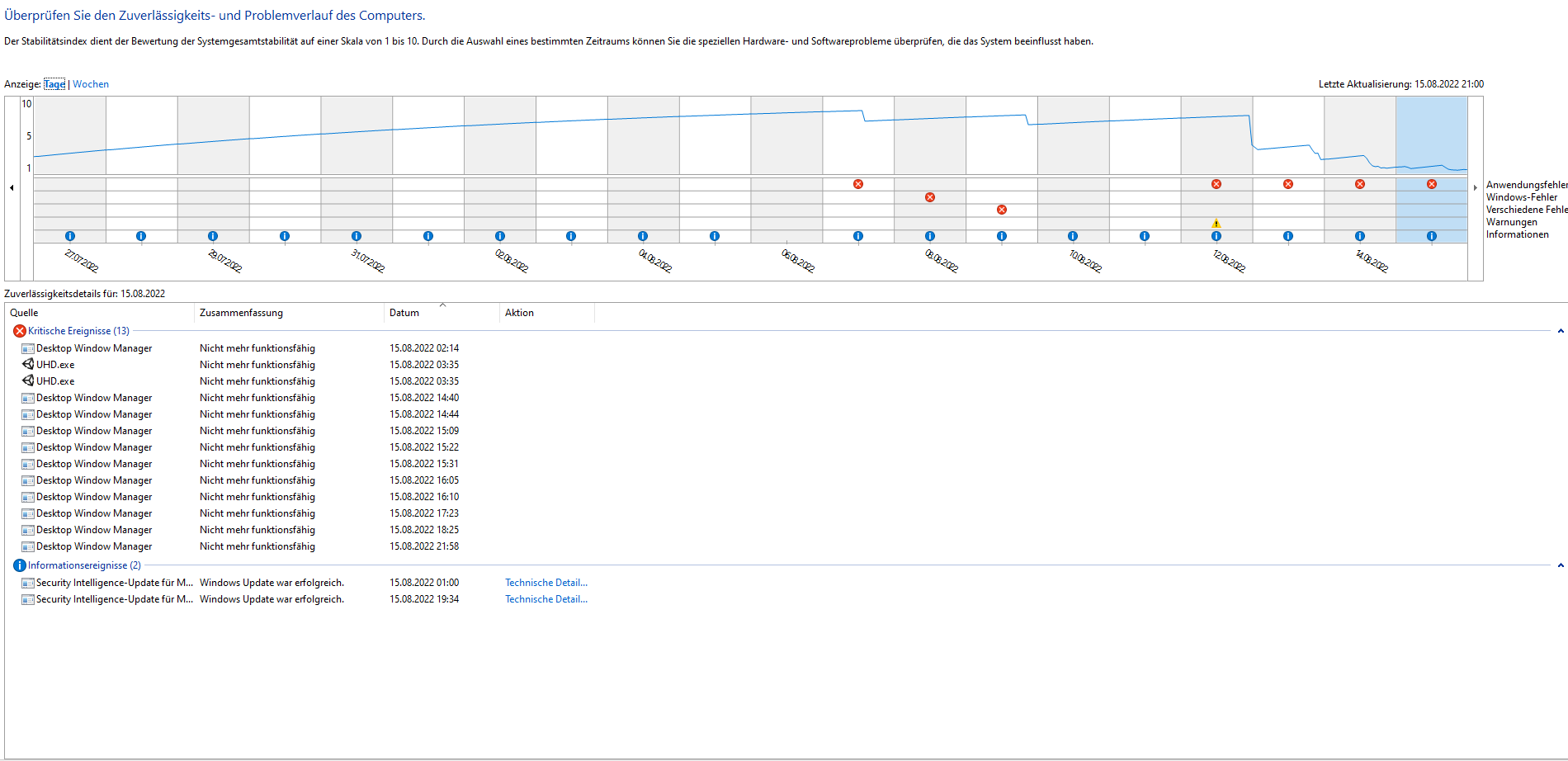Click the information icon for 31.07.2022
1568x761 pixels.
357,236
